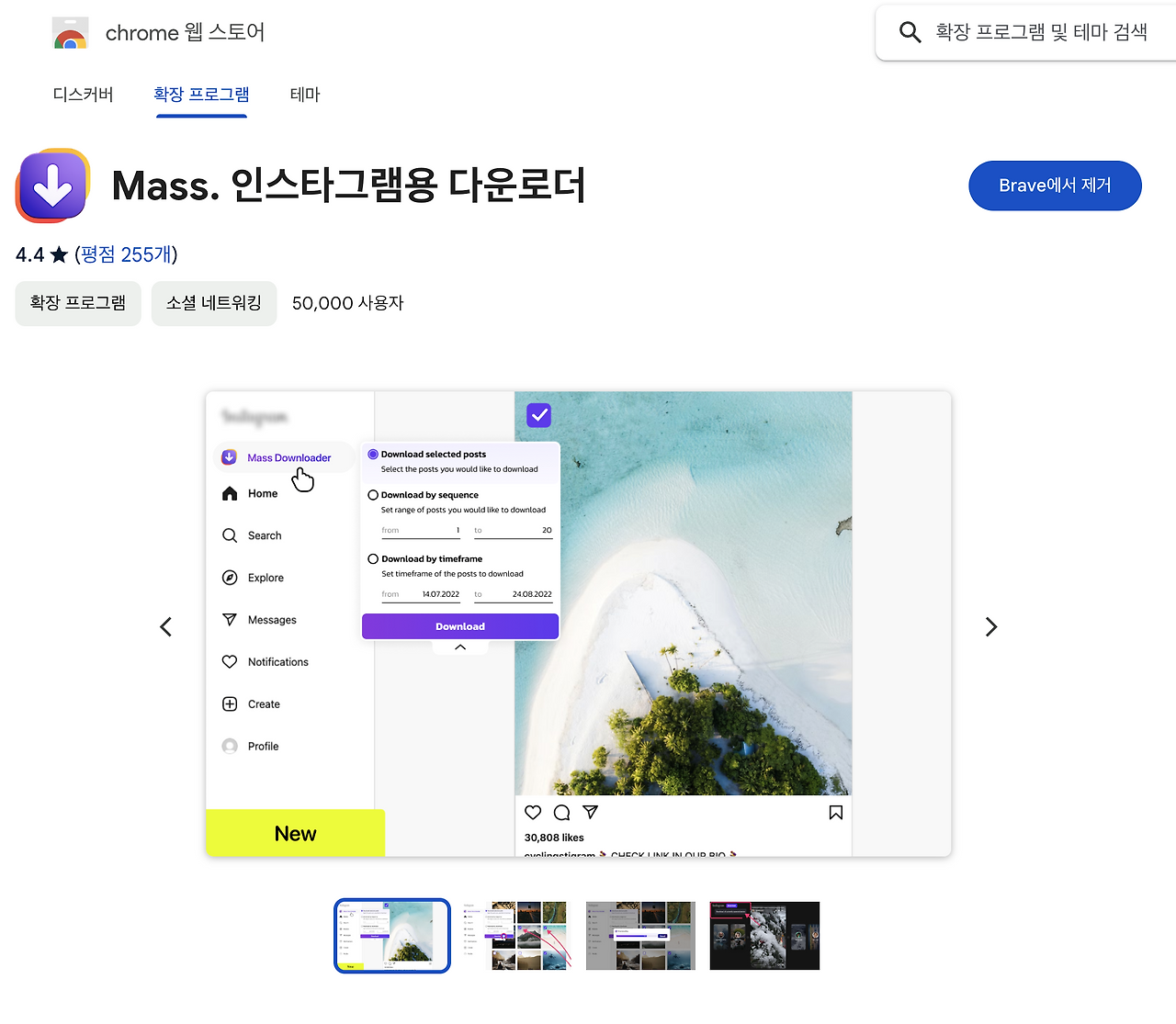Click the Brave에서 제거 button

[1055, 186]
